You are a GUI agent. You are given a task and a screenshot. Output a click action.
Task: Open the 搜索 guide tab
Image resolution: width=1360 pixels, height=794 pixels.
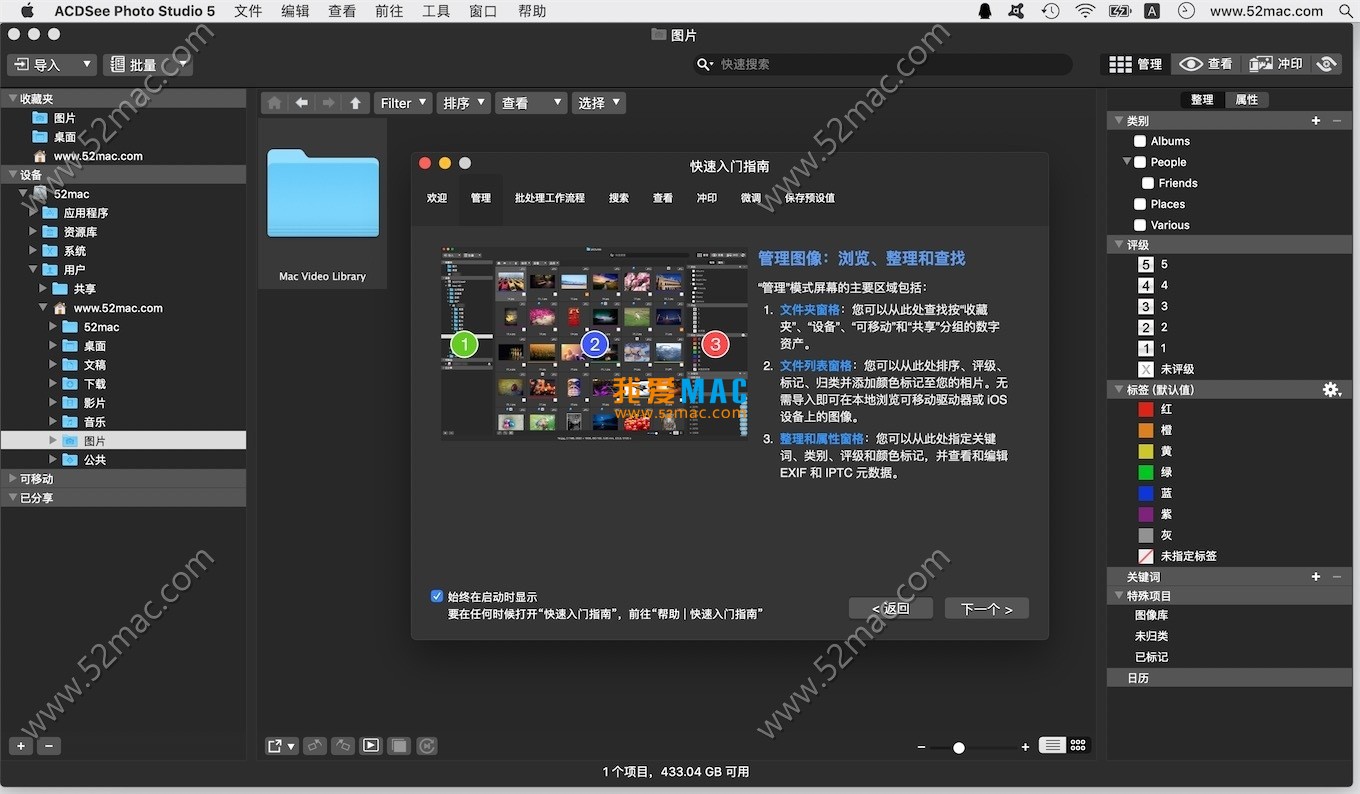point(619,198)
